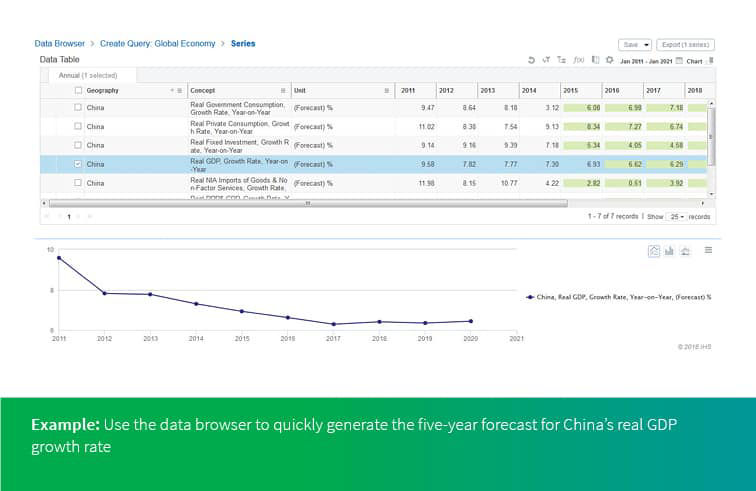
Task: Check the Real Government Consumption row checkbox
Action: 78,108
